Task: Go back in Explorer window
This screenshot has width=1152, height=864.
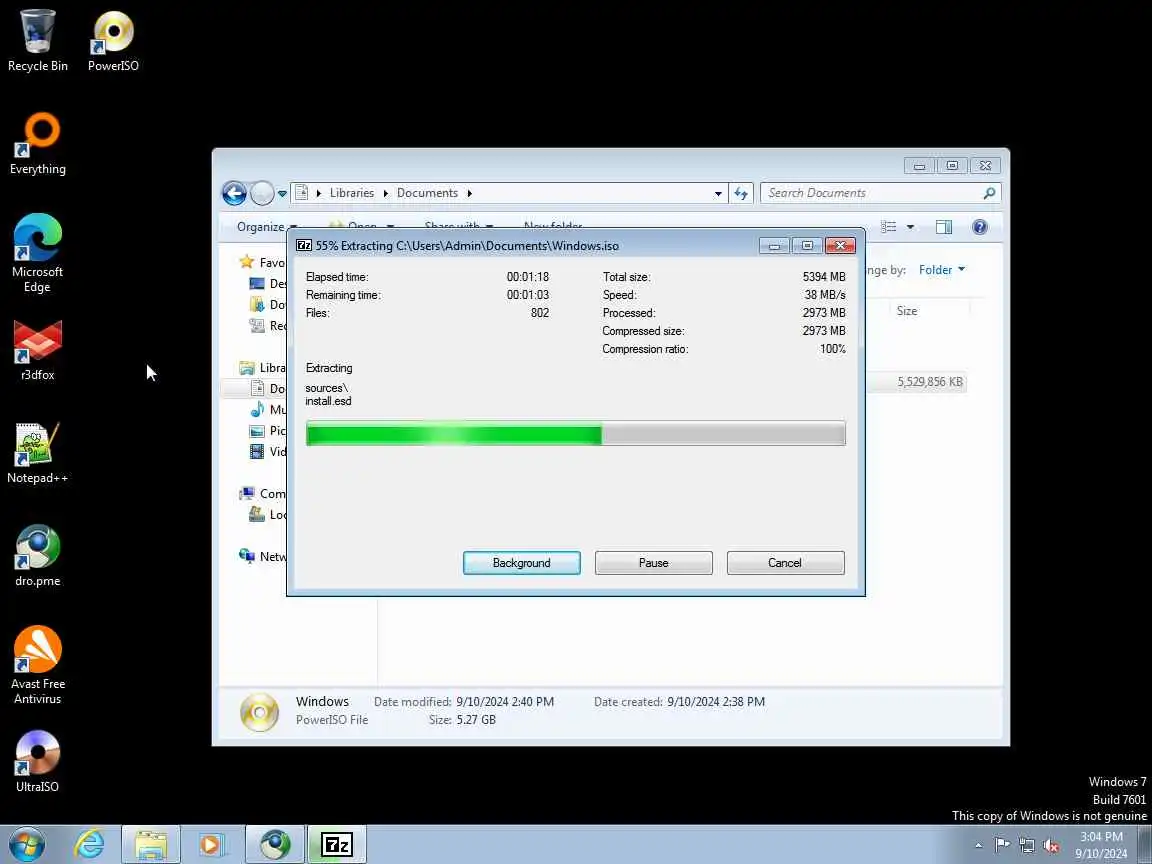Action: [x=234, y=193]
